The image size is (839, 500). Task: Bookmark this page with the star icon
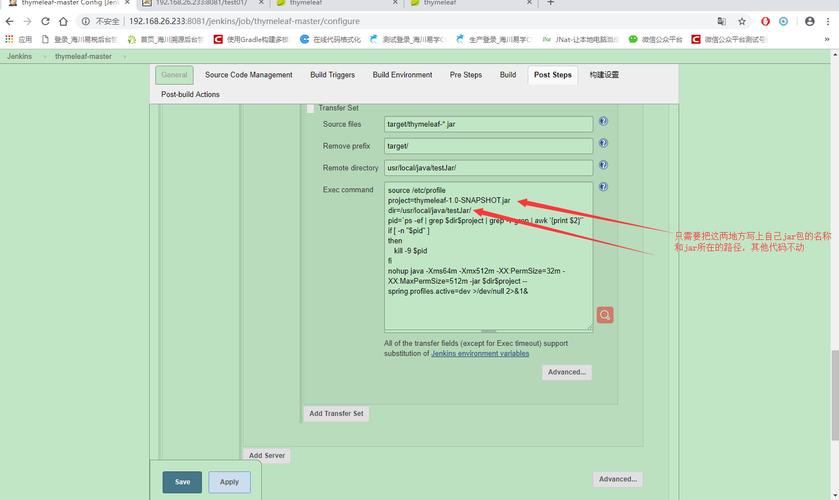(742, 21)
